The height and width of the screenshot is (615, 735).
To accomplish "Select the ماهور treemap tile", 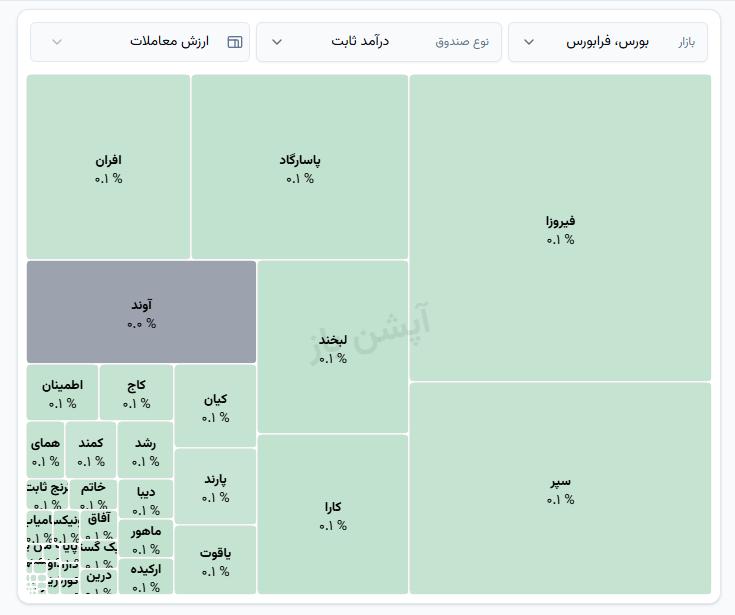I will pos(146,538).
